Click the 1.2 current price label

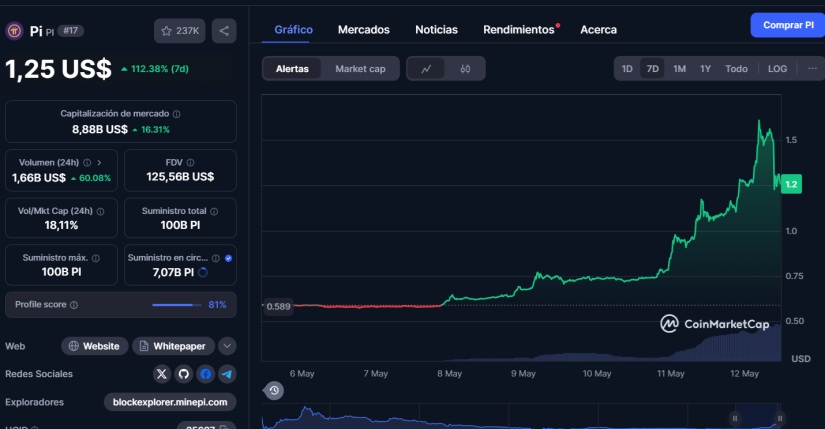[x=791, y=184]
